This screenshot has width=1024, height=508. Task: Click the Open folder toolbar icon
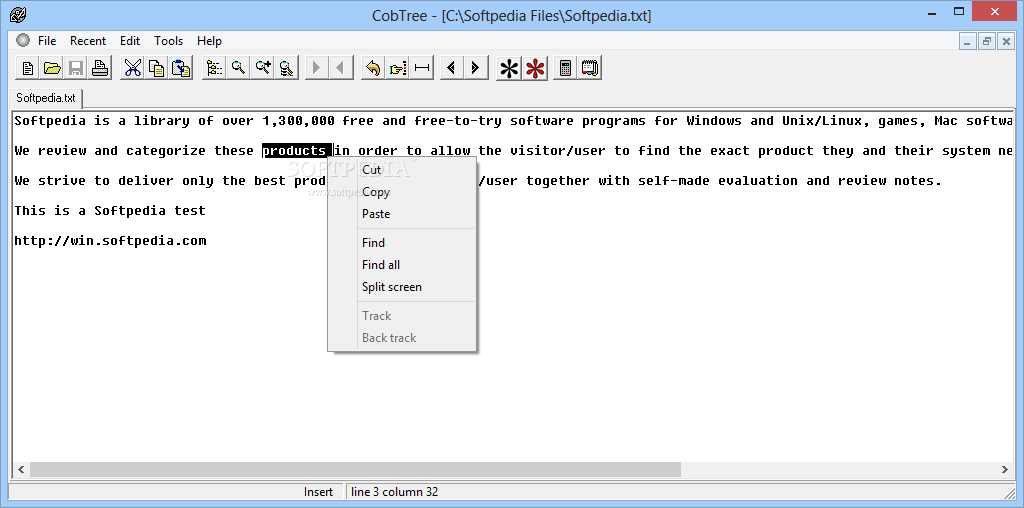tap(52, 68)
